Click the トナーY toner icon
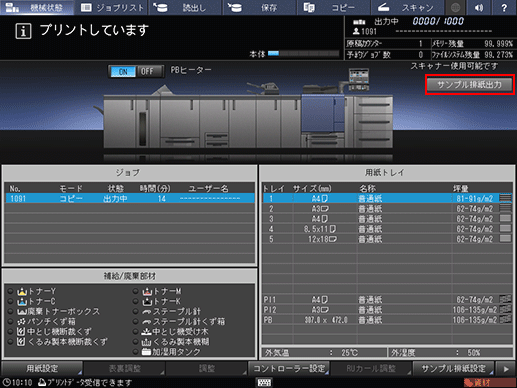Screen dimensions: 517x388 tap(22, 291)
